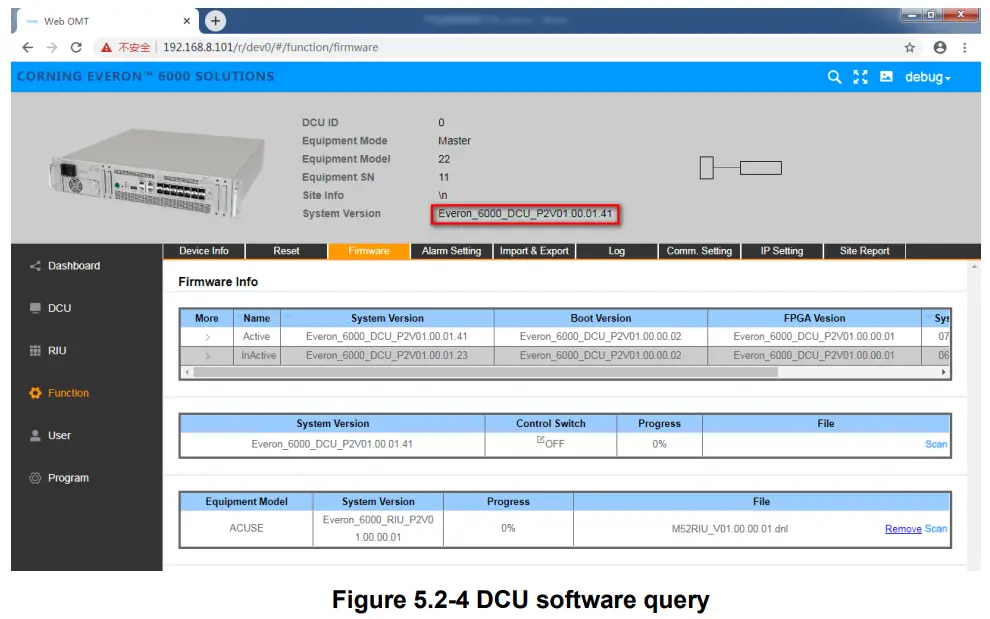Close the Web OMT browser tab
Screen dimensions: 990x619
(186, 21)
